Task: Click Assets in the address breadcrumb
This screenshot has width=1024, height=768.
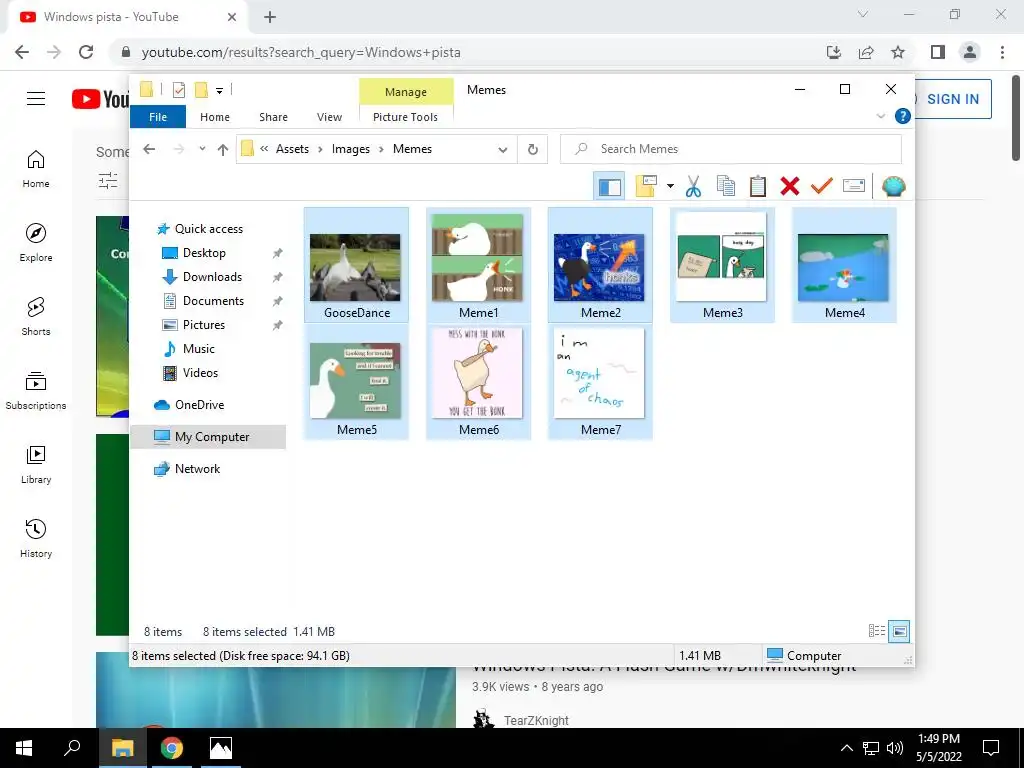Action: pyautogui.click(x=292, y=149)
